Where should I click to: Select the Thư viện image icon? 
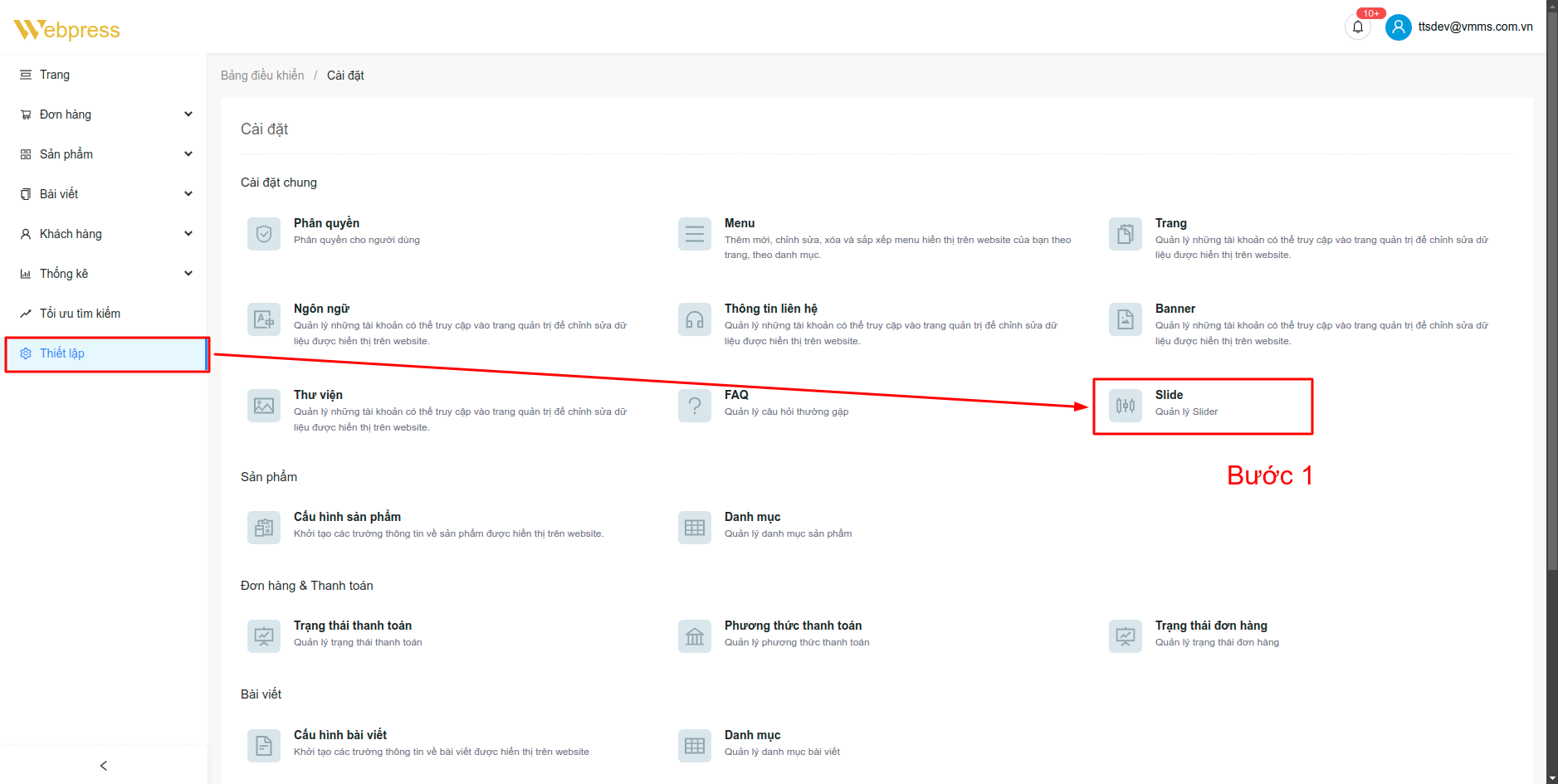coord(264,406)
